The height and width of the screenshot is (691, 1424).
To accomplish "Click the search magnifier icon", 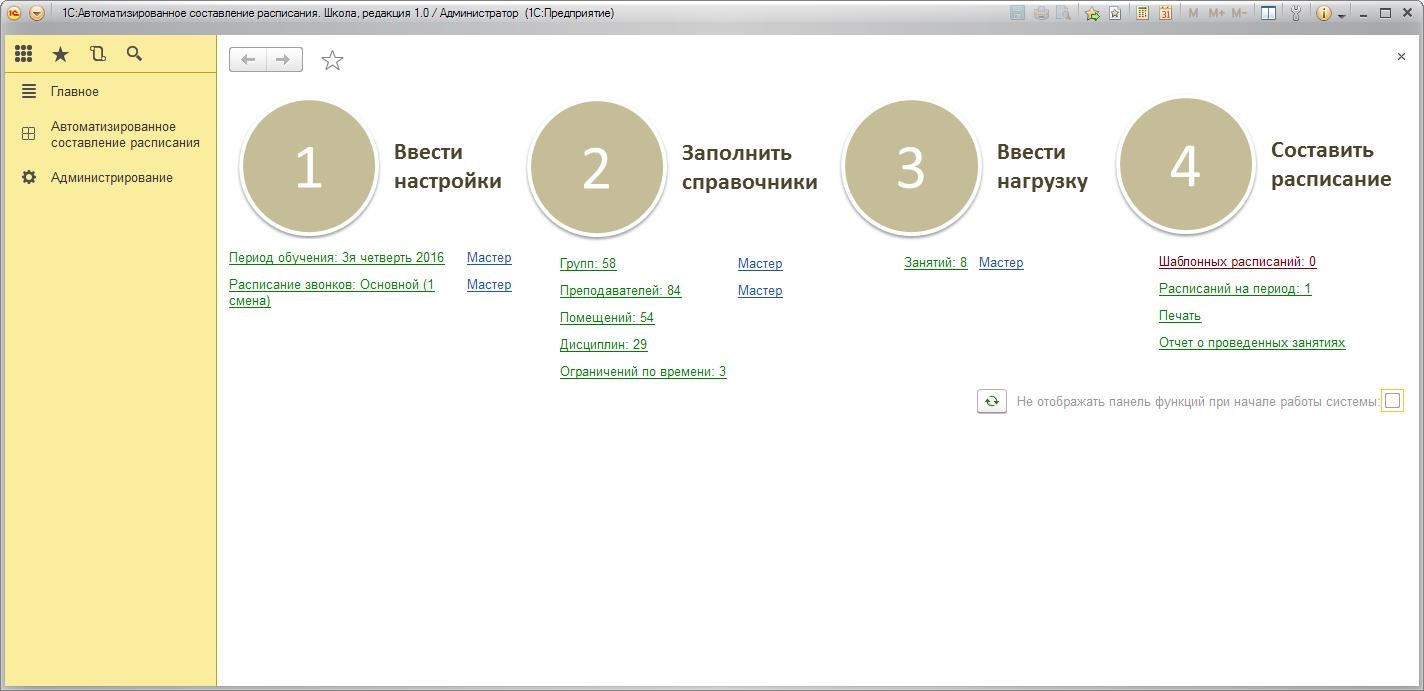I will (134, 54).
